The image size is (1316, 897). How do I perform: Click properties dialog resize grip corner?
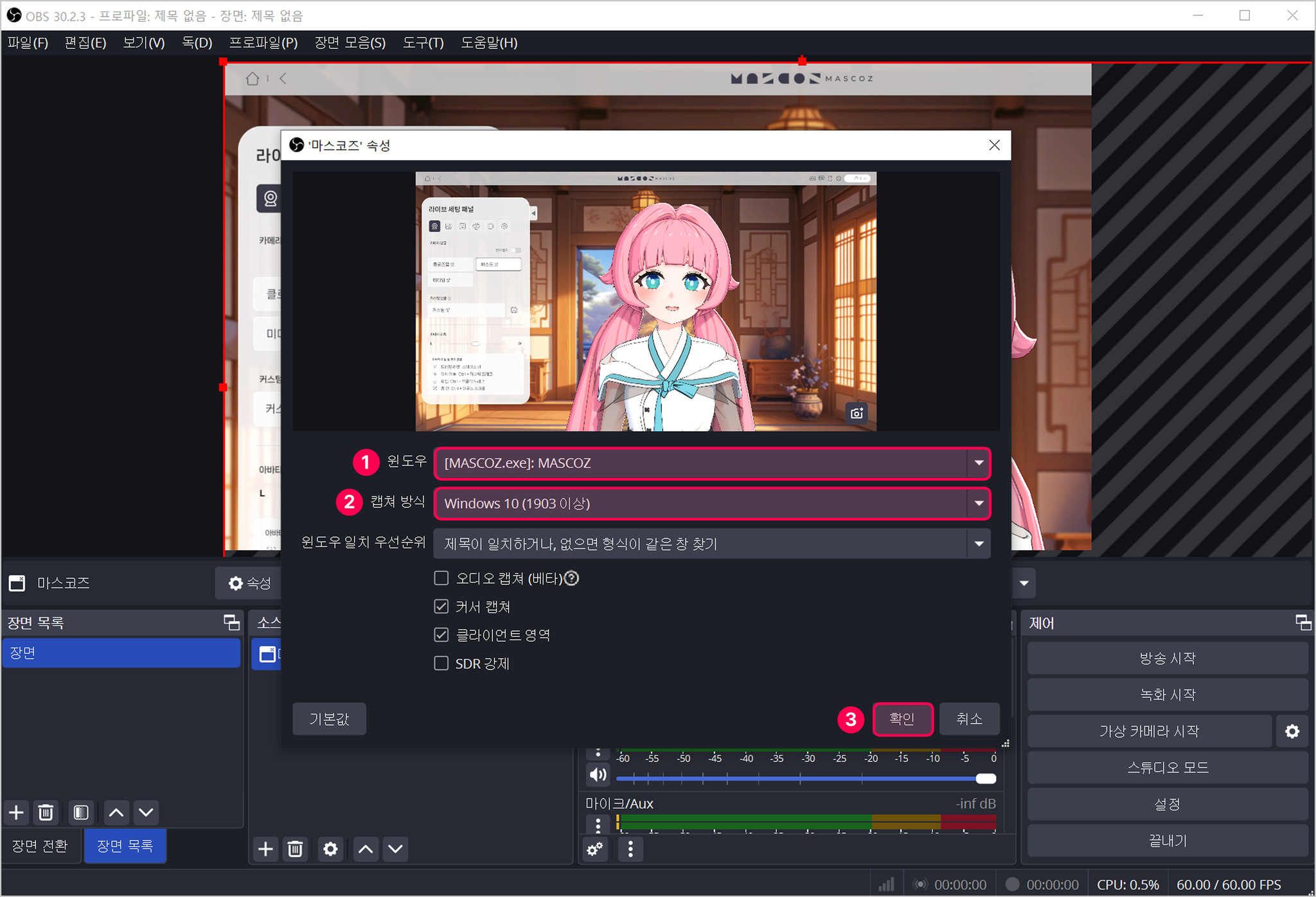[1006, 743]
